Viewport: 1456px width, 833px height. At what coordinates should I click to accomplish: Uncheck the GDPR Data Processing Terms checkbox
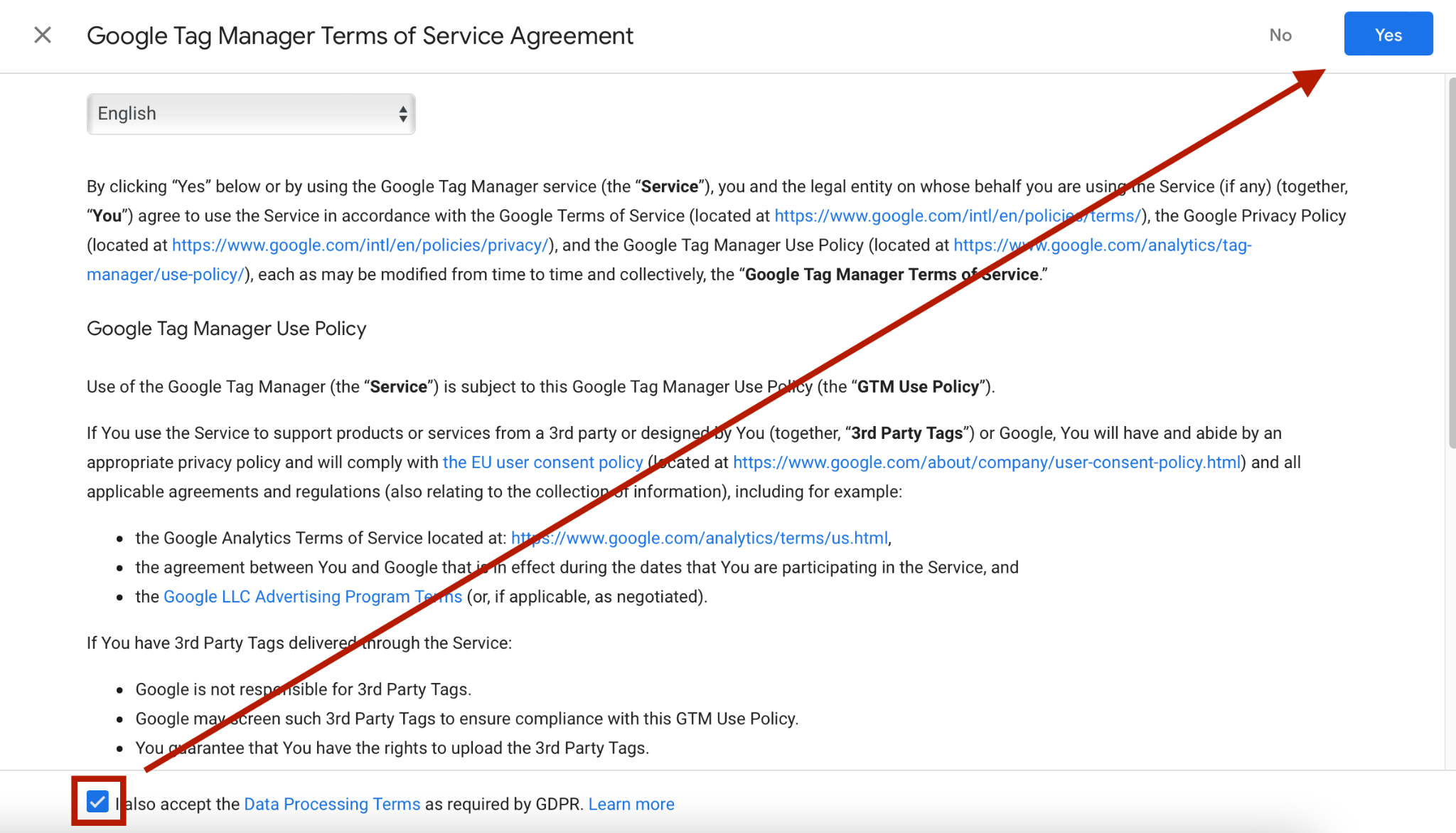click(x=97, y=802)
